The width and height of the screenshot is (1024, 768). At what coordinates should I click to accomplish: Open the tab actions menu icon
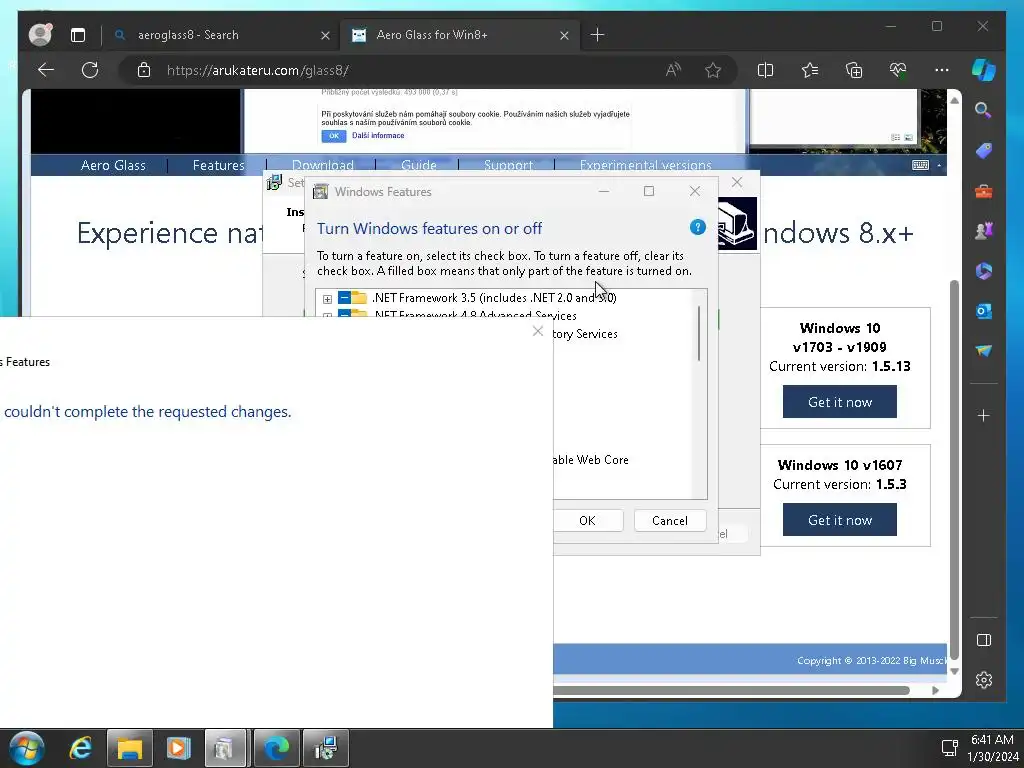click(78, 35)
